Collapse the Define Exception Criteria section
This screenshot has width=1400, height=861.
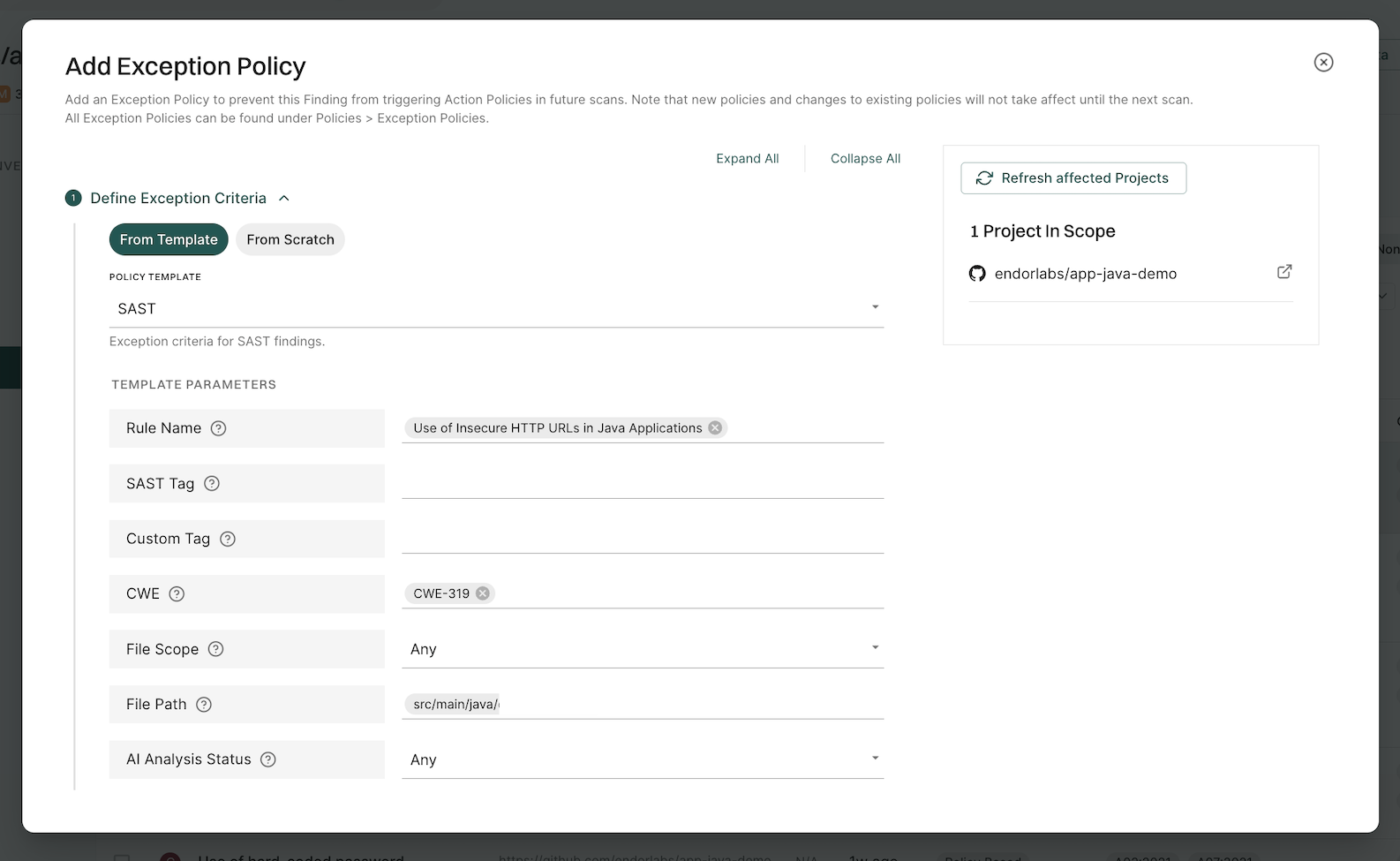(284, 199)
